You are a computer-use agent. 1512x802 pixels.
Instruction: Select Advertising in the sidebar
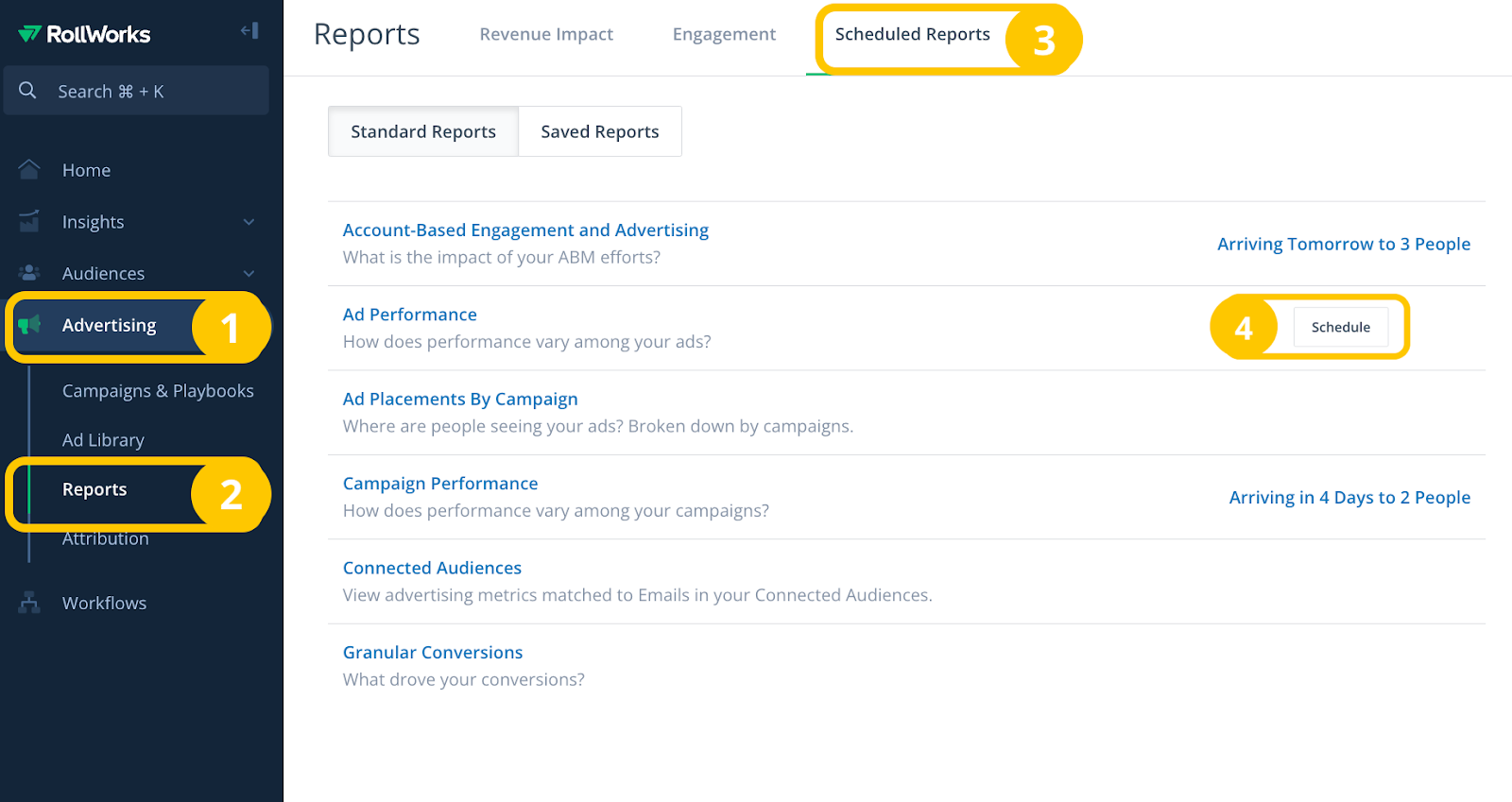[109, 325]
